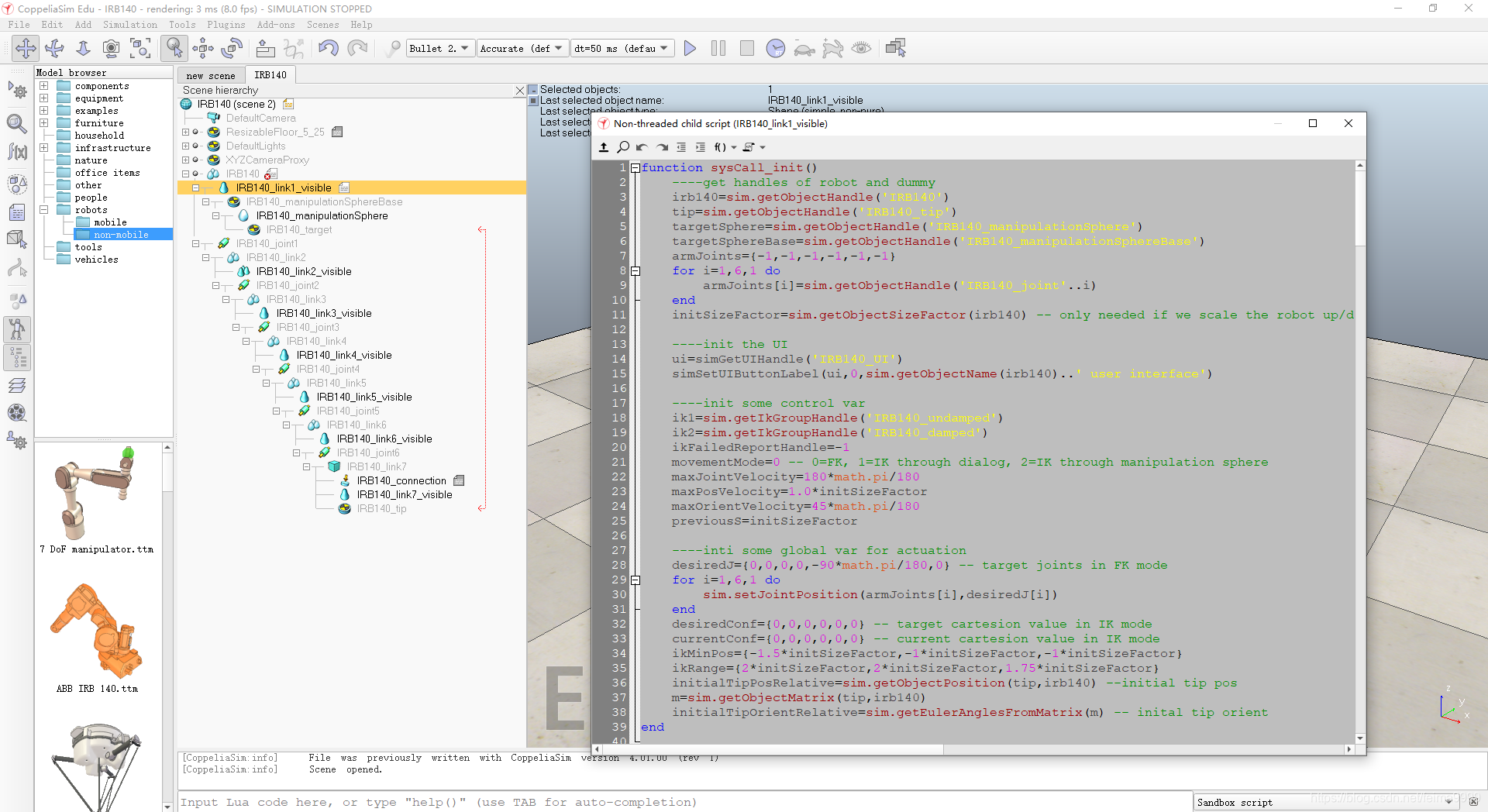Open the scripts list icon
1488x812 pixels.
(17, 212)
